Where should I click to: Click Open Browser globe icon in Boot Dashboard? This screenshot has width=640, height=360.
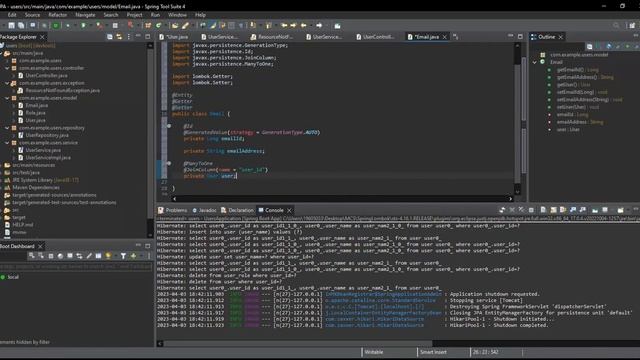60,256
